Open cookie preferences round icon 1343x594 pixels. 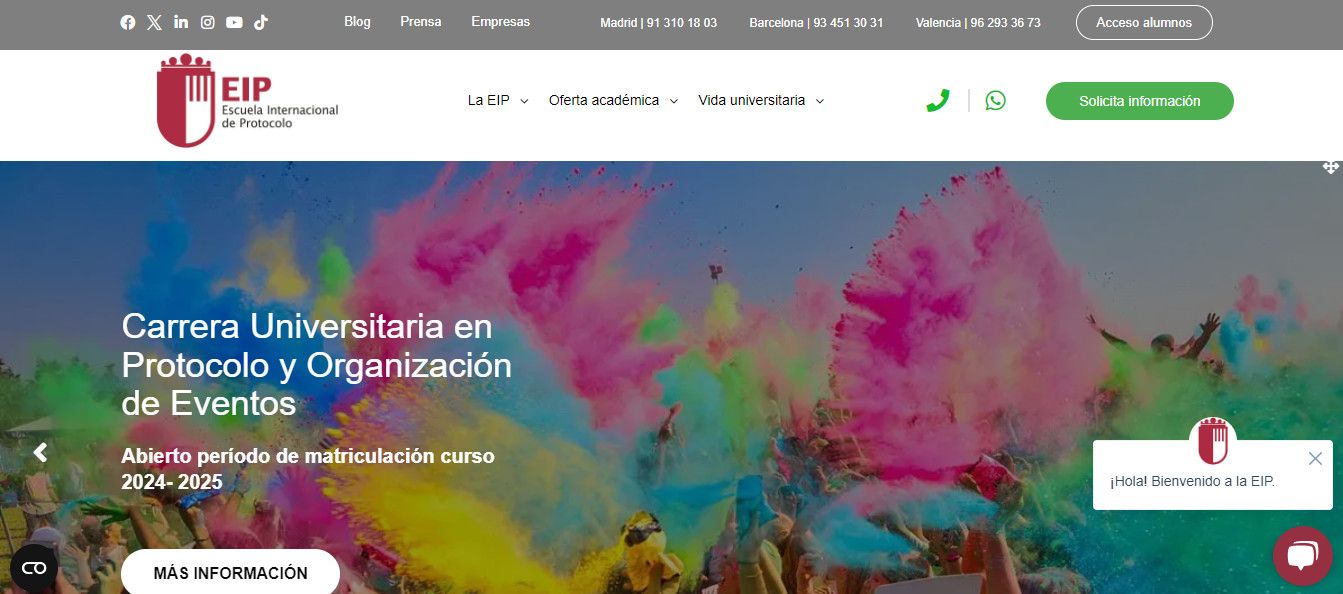point(34,568)
